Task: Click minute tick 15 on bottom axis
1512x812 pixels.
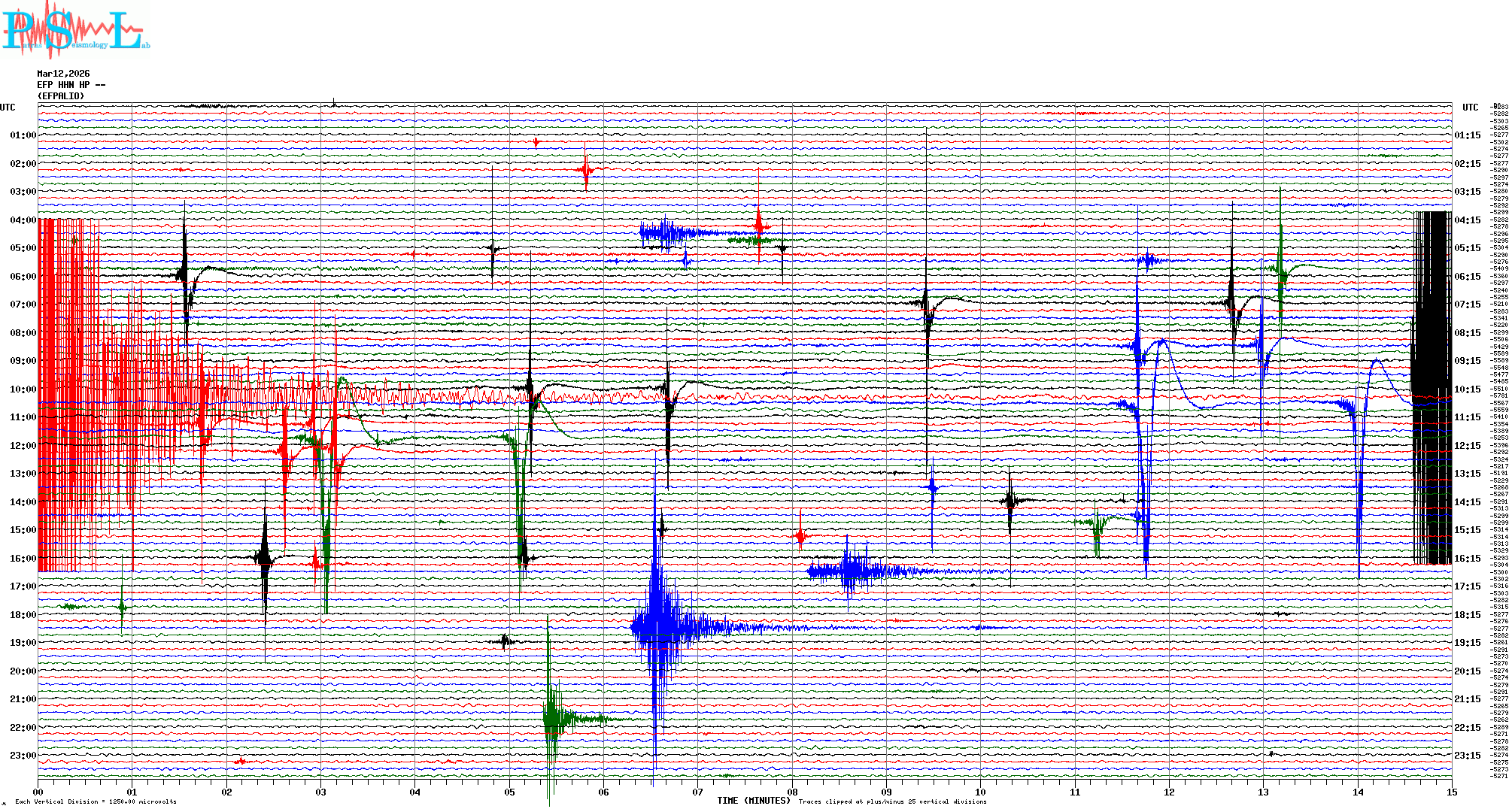Action: pos(1452,792)
